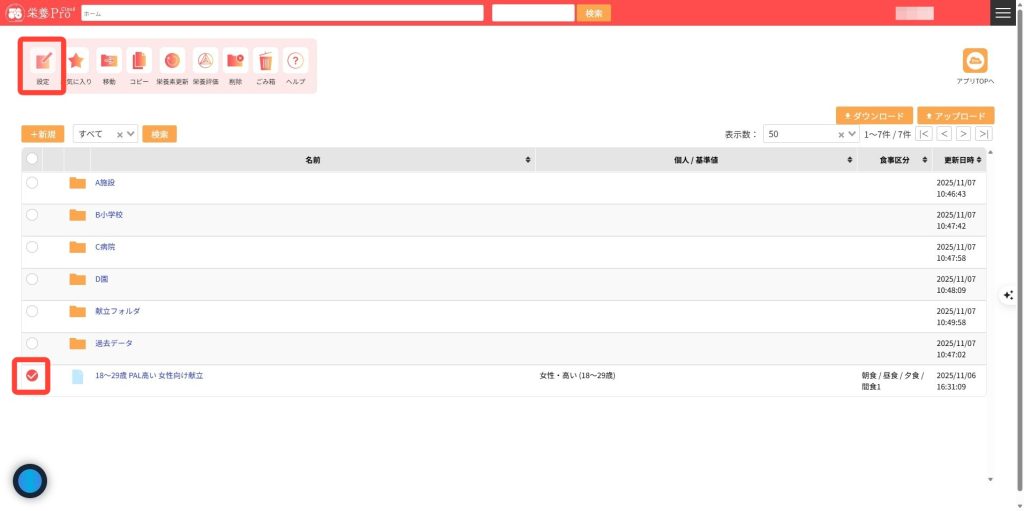Expand the すべて filter dropdown
Screen dimensions: 1024x511
point(131,134)
